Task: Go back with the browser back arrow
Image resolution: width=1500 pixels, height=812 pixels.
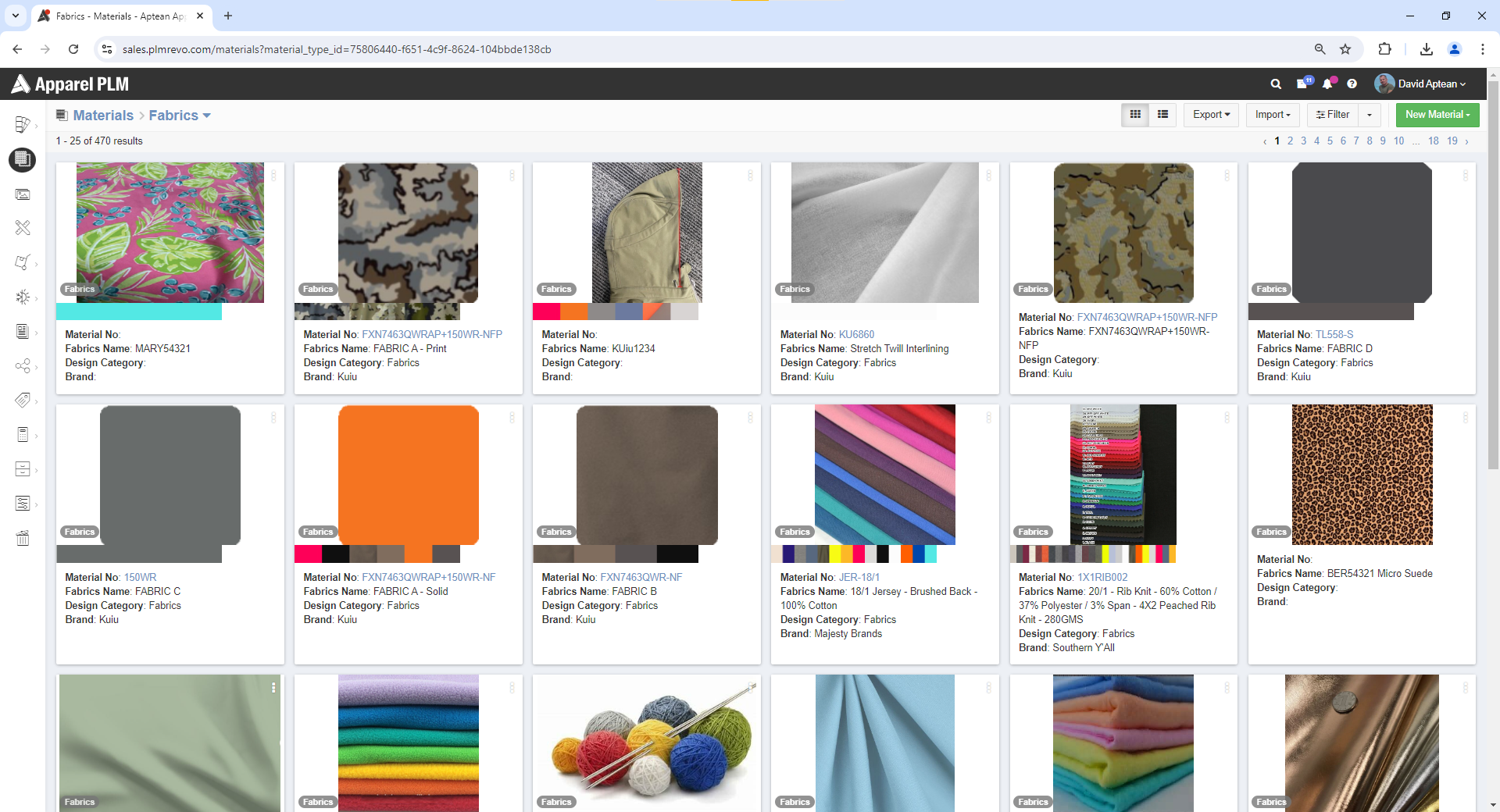Action: (17, 49)
